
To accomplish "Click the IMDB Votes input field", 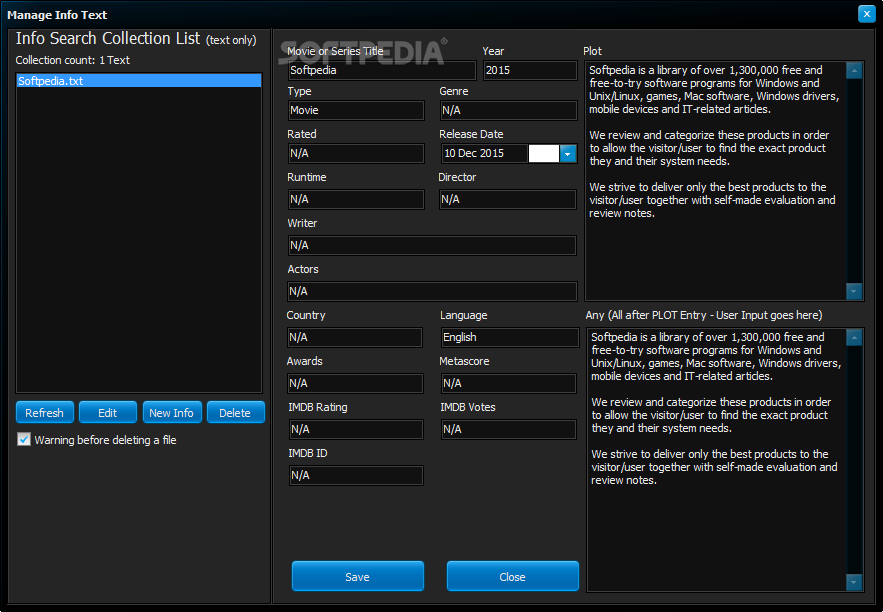I will 509,430.
